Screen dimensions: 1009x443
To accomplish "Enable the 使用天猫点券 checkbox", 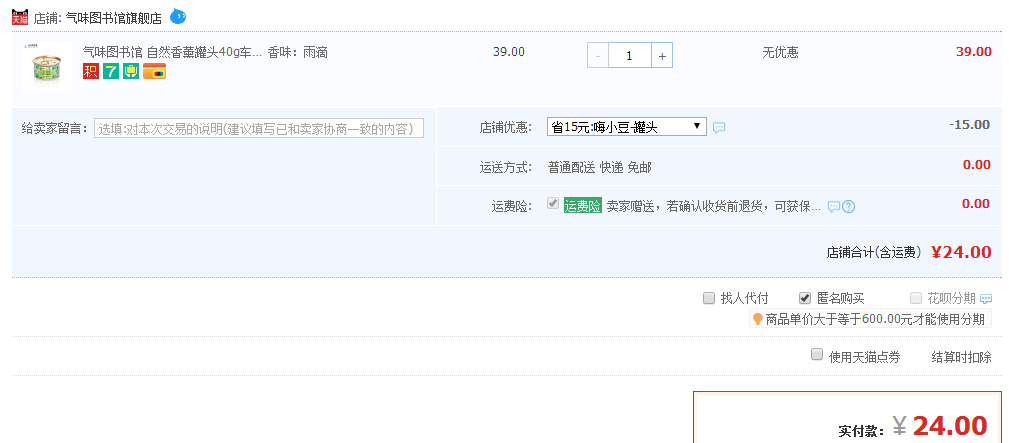I will [x=817, y=355].
